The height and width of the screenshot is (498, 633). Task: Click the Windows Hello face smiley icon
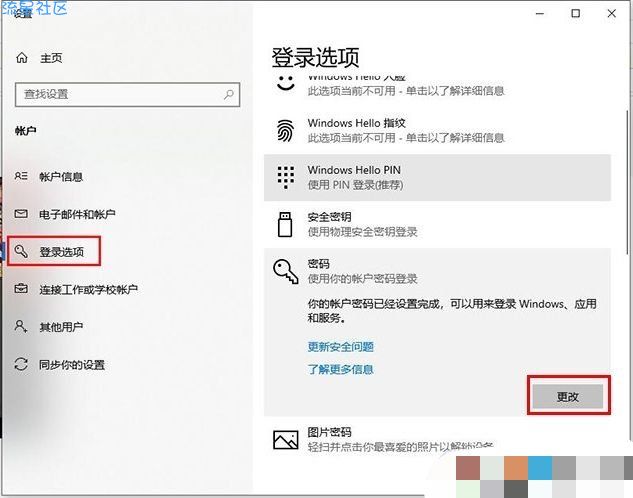tap(286, 83)
